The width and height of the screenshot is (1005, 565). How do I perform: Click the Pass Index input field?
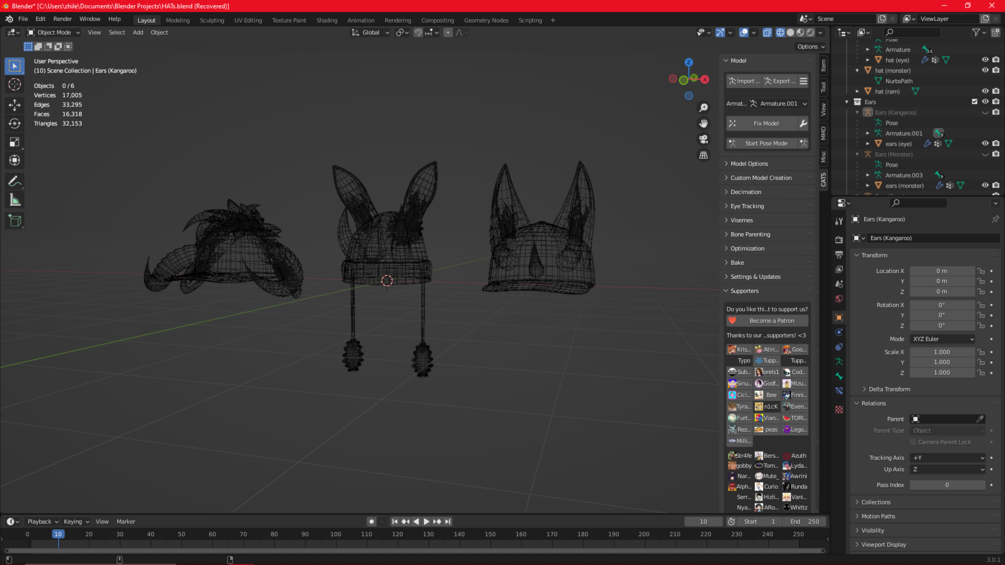[946, 485]
